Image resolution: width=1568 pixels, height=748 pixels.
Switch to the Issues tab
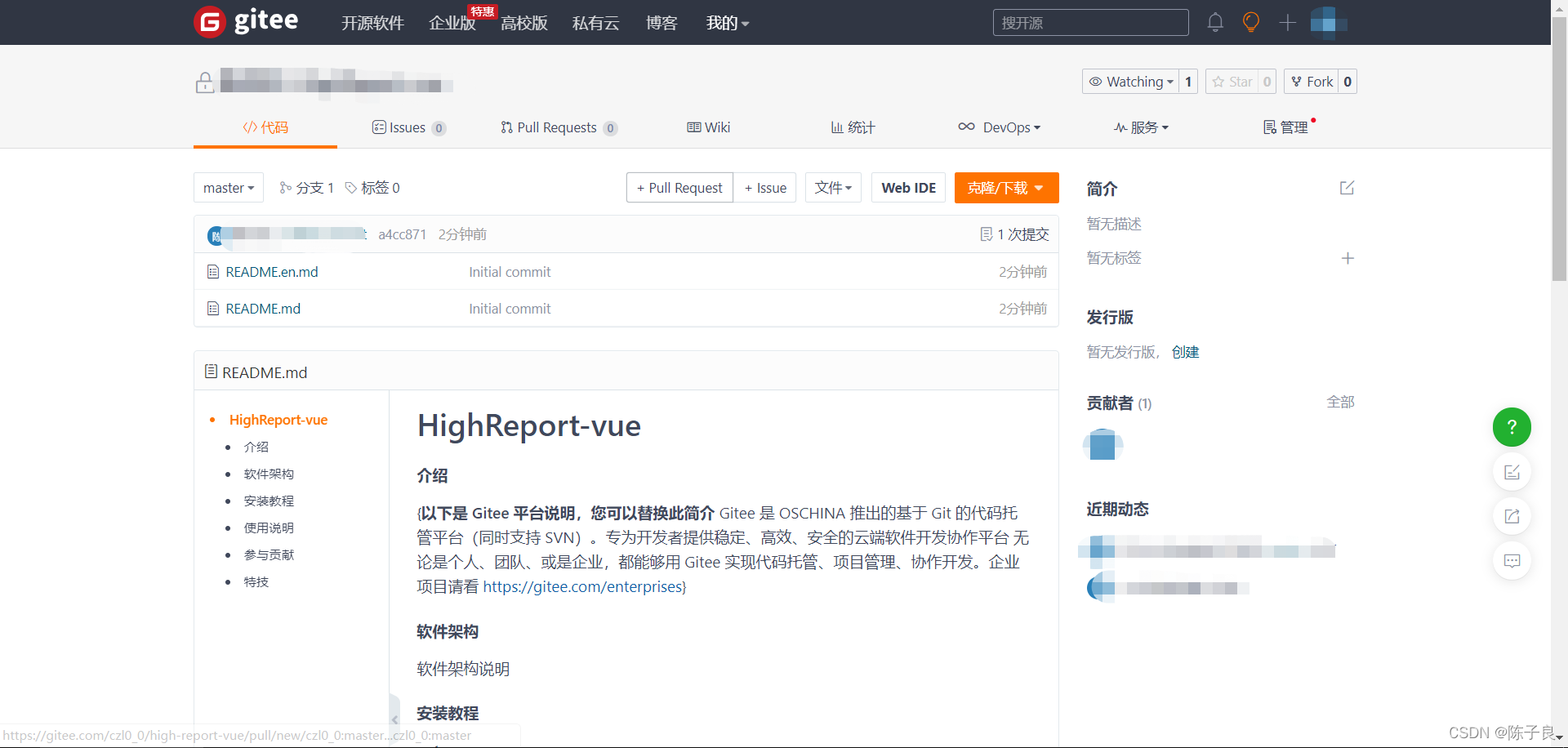click(x=409, y=127)
